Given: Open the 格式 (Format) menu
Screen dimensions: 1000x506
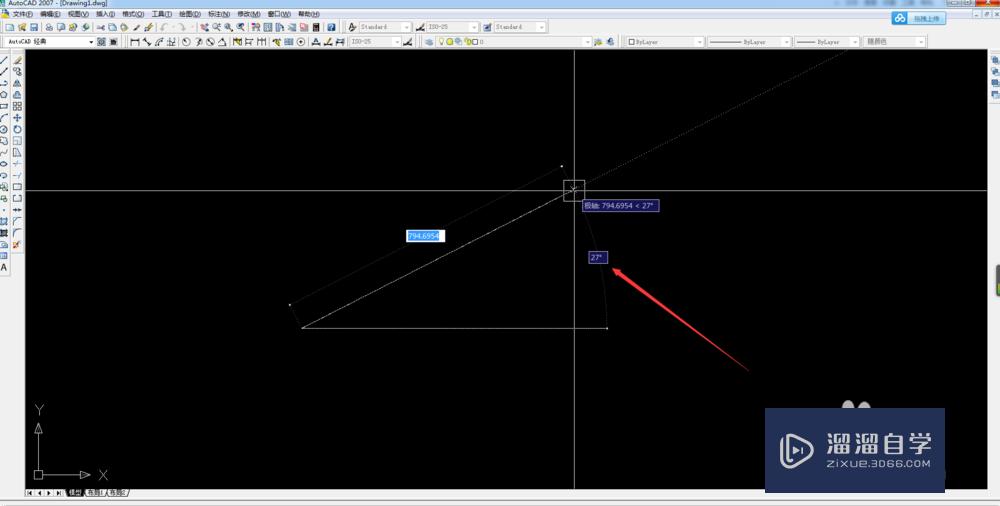Looking at the screenshot, I should (133, 13).
